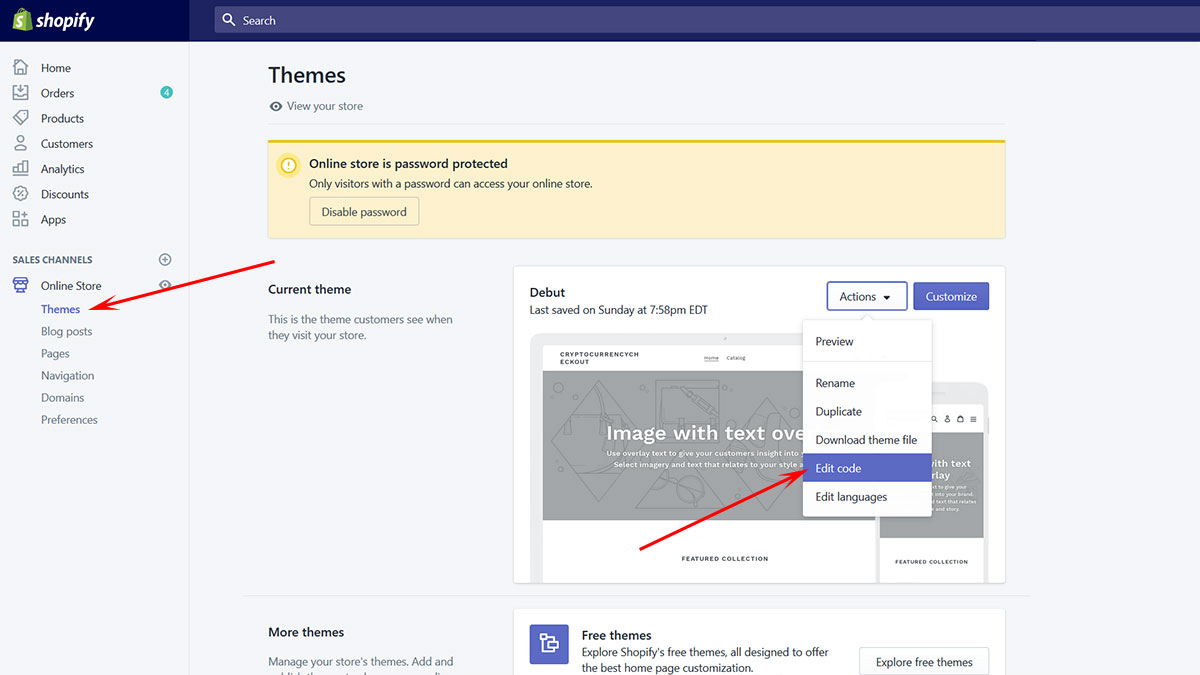This screenshot has width=1200, height=675.
Task: Click the Orders inbox icon
Action: 21,93
